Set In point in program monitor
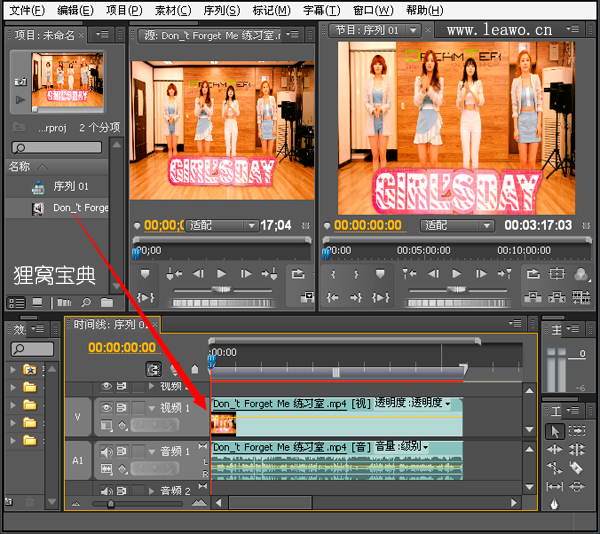The width and height of the screenshot is (600, 534). 333,274
